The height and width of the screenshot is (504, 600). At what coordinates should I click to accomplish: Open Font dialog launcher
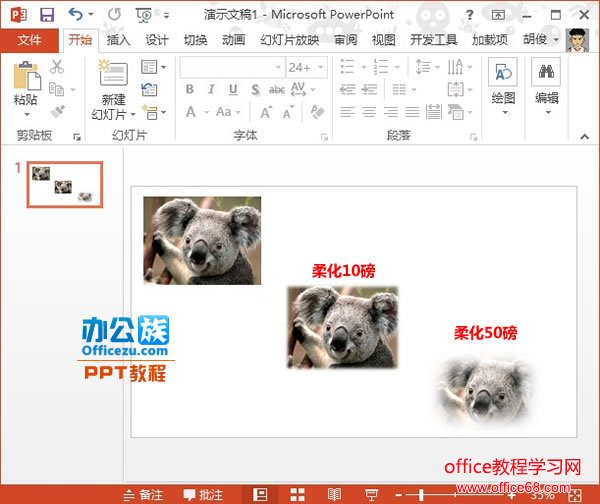tap(324, 137)
